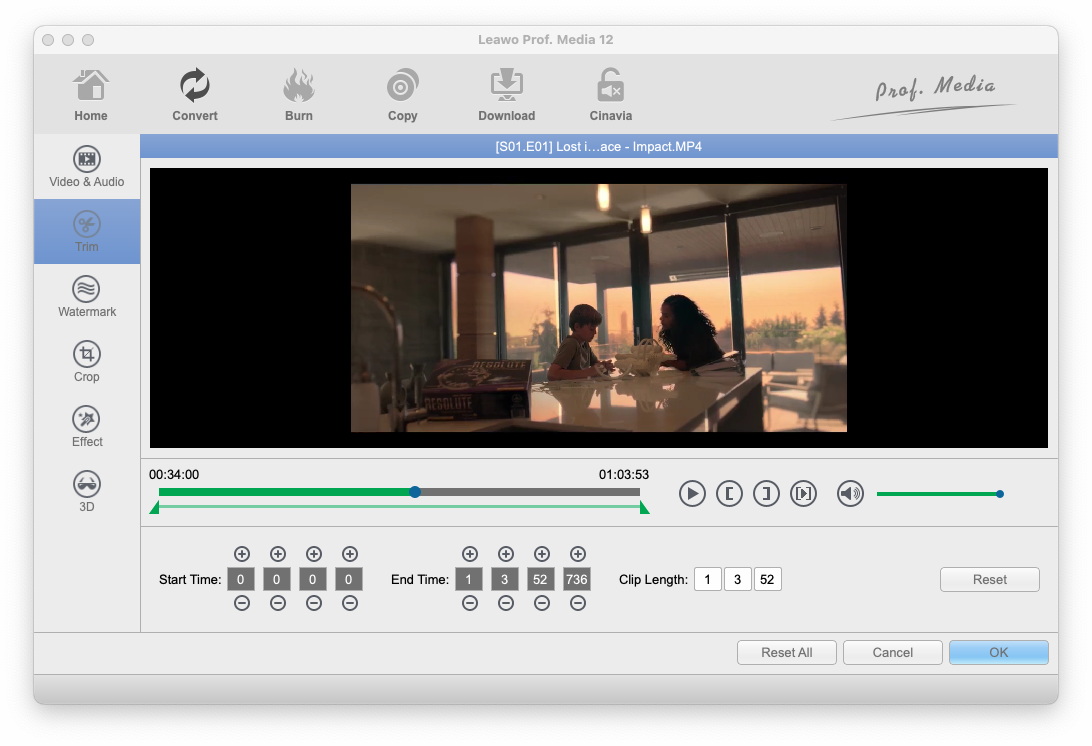1092x746 pixels.
Task: Decrease End Time milliseconds with minus button
Action: (577, 603)
